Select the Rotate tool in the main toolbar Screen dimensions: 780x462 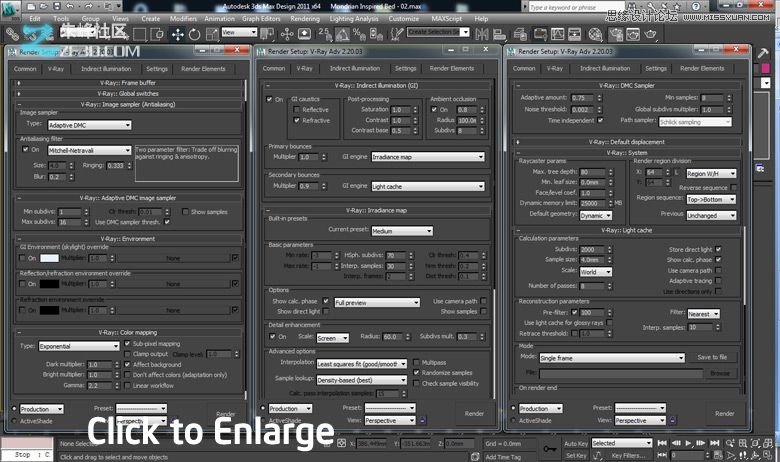(194, 34)
